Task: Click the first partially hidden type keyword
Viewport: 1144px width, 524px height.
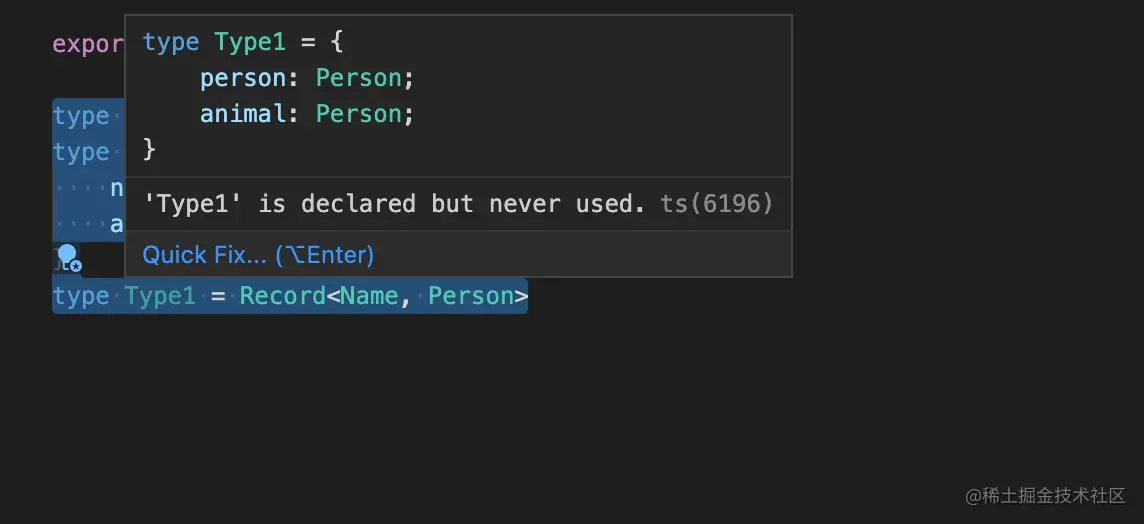Action: (x=81, y=116)
